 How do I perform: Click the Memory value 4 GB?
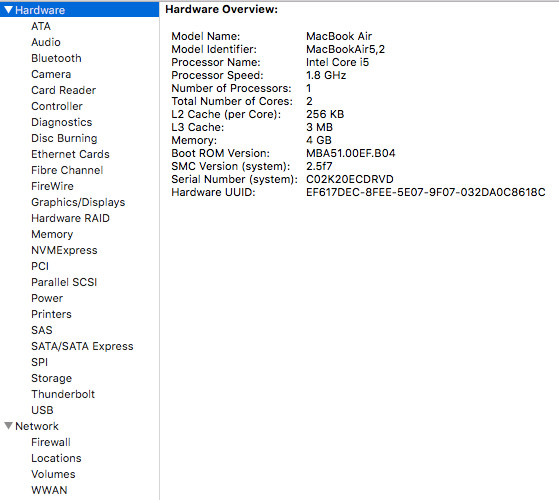pos(319,140)
